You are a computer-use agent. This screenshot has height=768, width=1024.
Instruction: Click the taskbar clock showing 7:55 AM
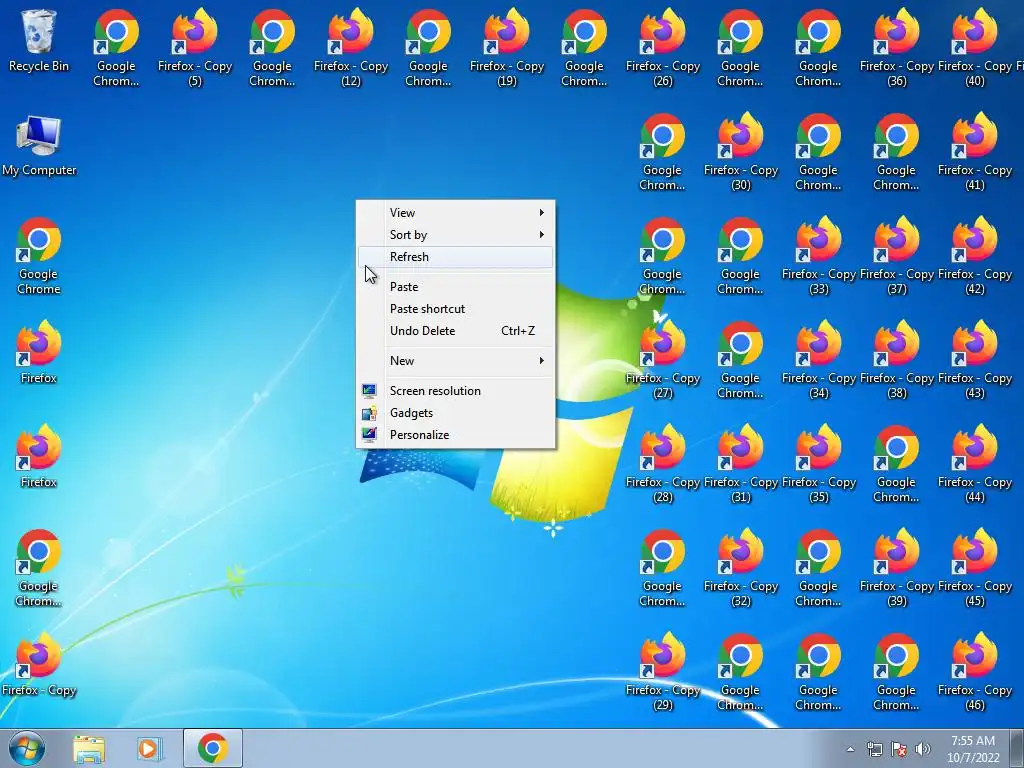973,749
